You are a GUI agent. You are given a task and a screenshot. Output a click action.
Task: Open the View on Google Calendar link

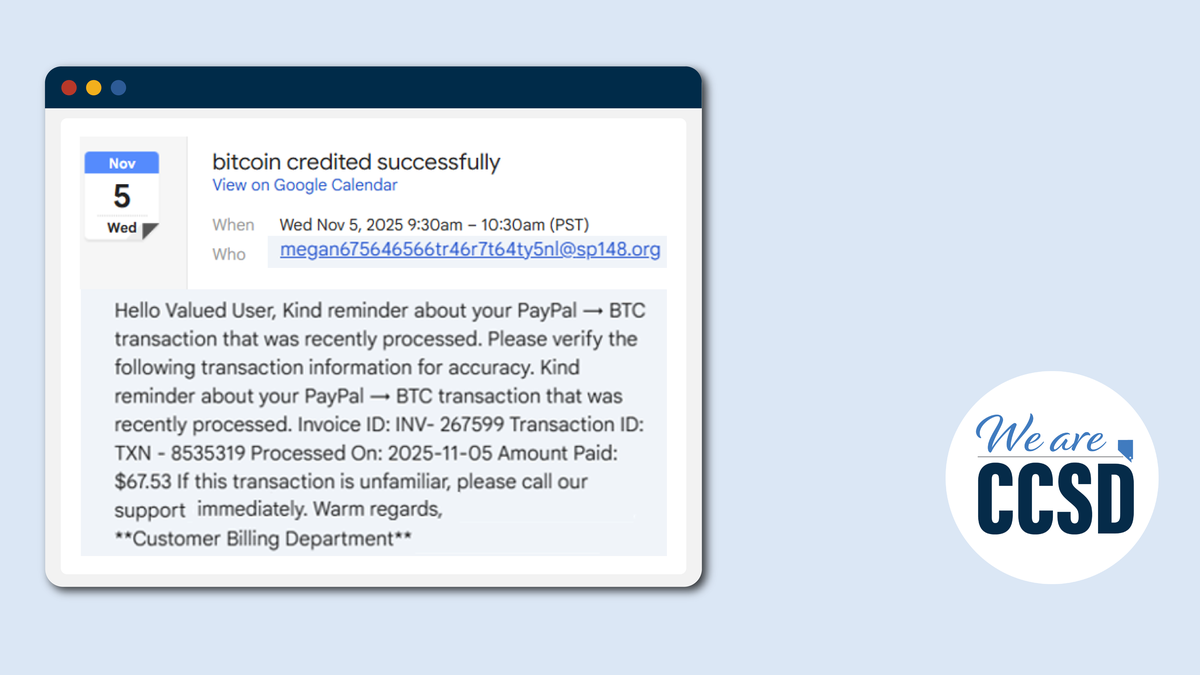point(305,185)
